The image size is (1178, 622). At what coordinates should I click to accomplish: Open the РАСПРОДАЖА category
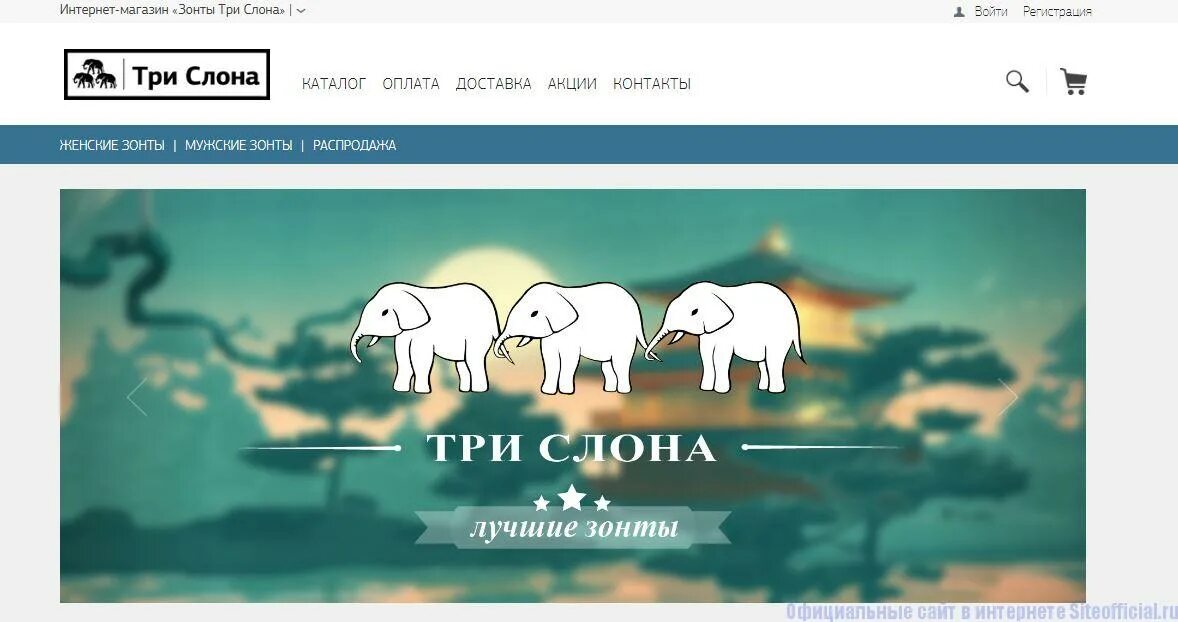click(x=355, y=145)
